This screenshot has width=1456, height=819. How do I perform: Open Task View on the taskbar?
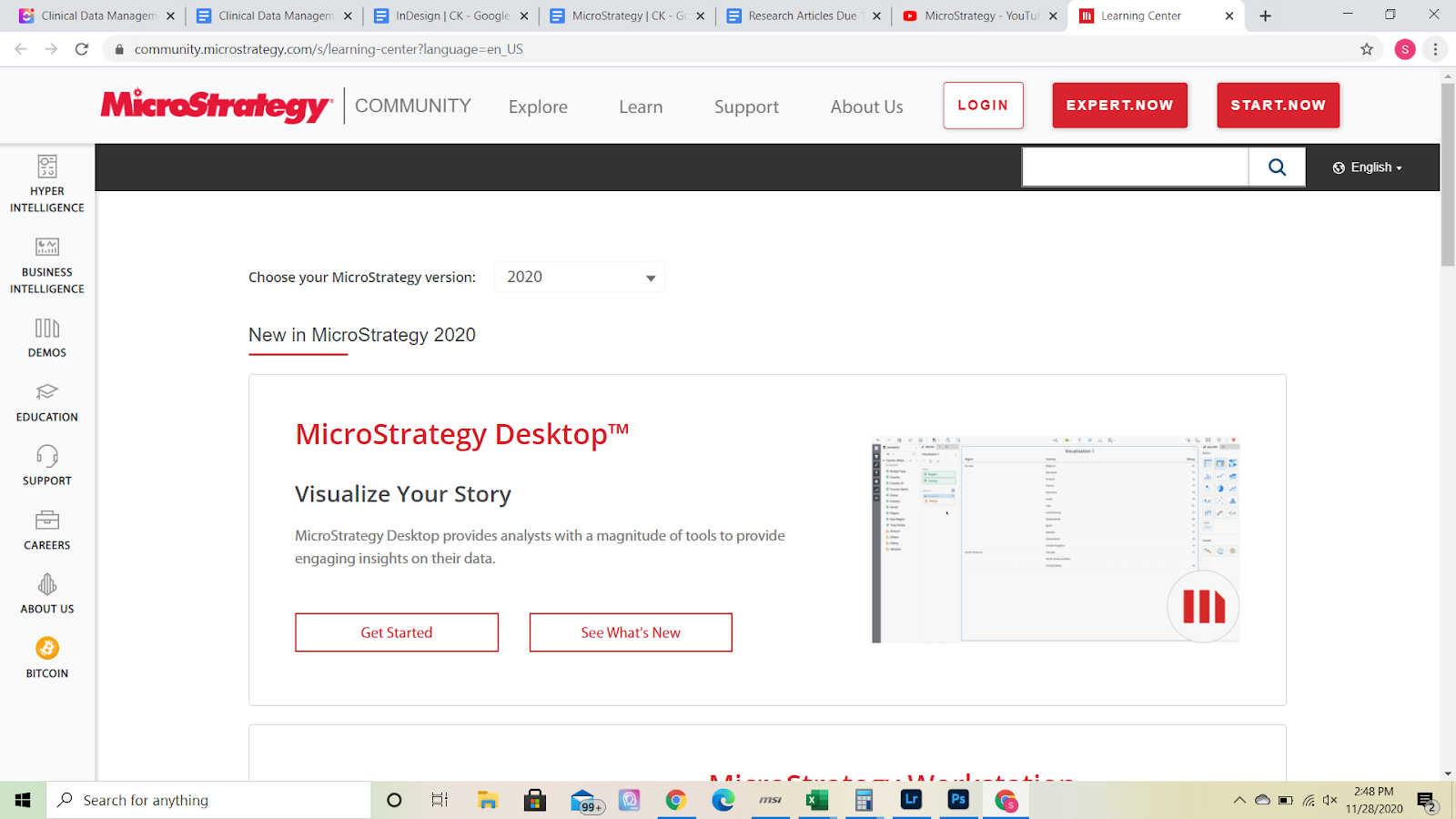(x=440, y=800)
